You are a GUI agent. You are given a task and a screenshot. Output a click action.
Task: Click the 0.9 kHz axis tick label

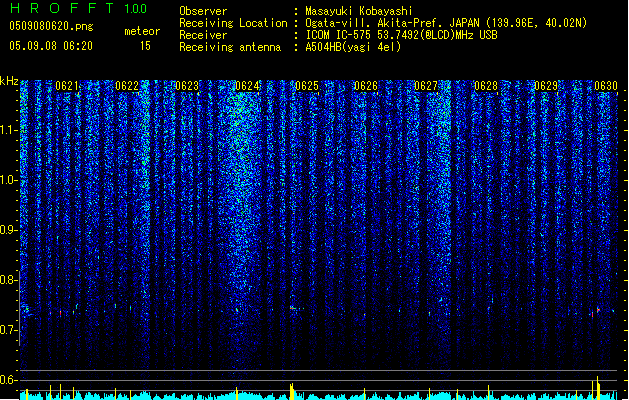click(x=9, y=230)
